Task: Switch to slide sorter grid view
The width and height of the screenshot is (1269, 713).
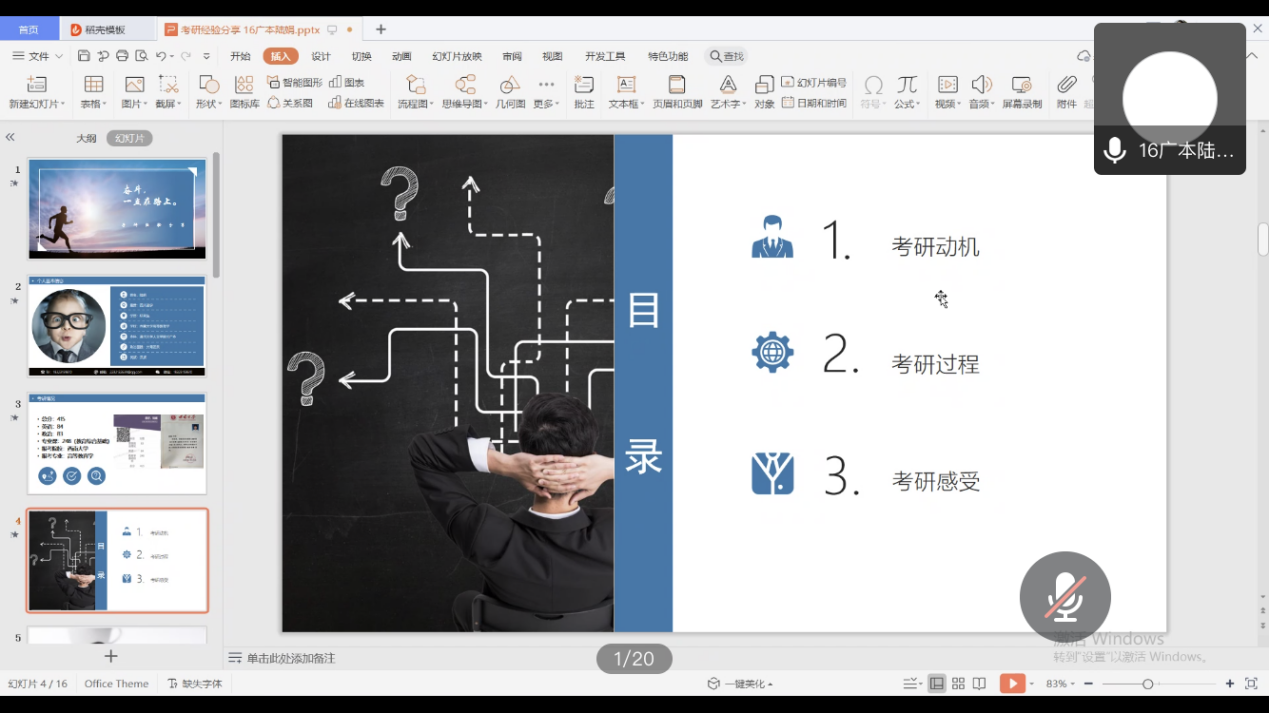Action: 958,684
